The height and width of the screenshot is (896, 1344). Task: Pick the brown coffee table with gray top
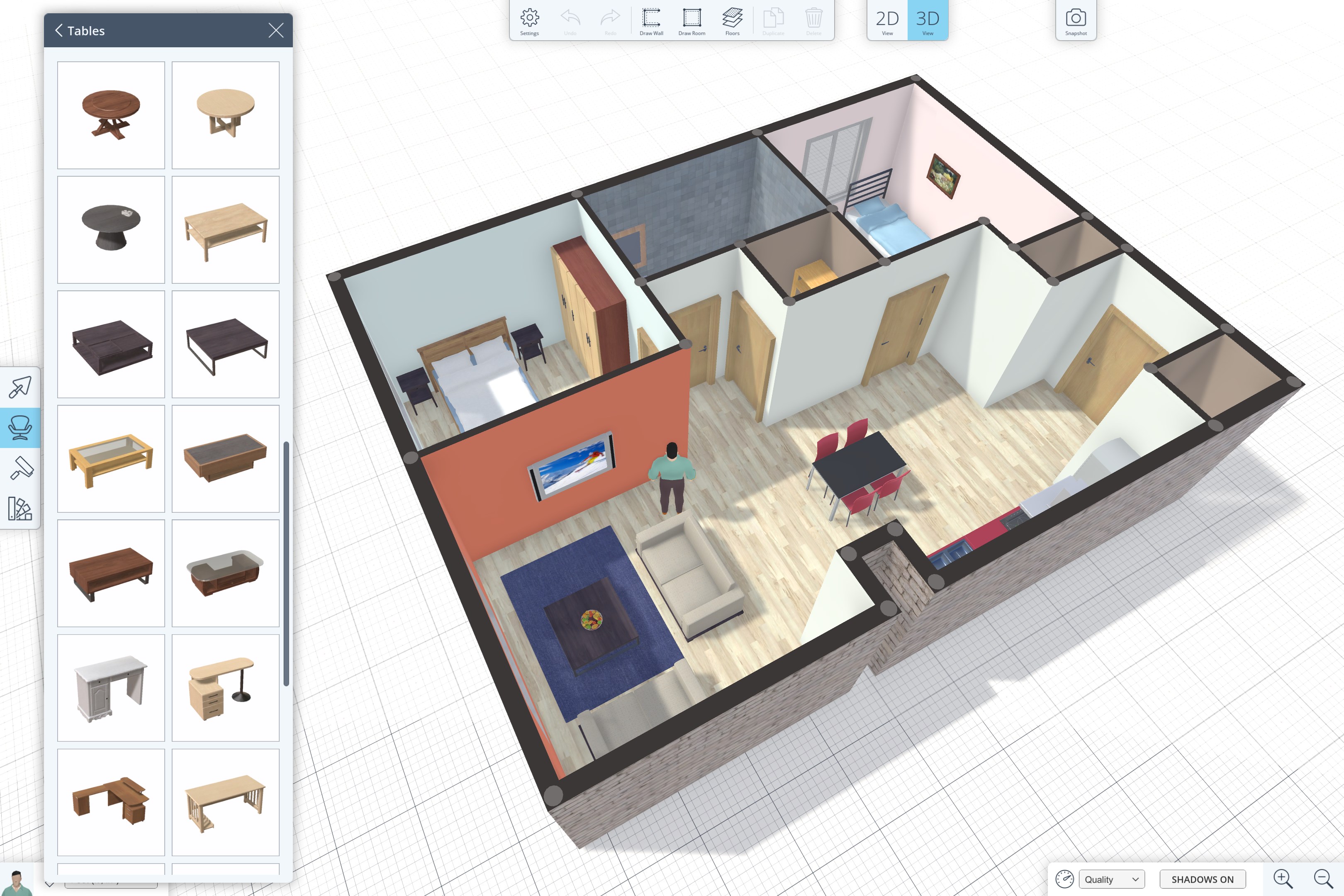point(225,459)
